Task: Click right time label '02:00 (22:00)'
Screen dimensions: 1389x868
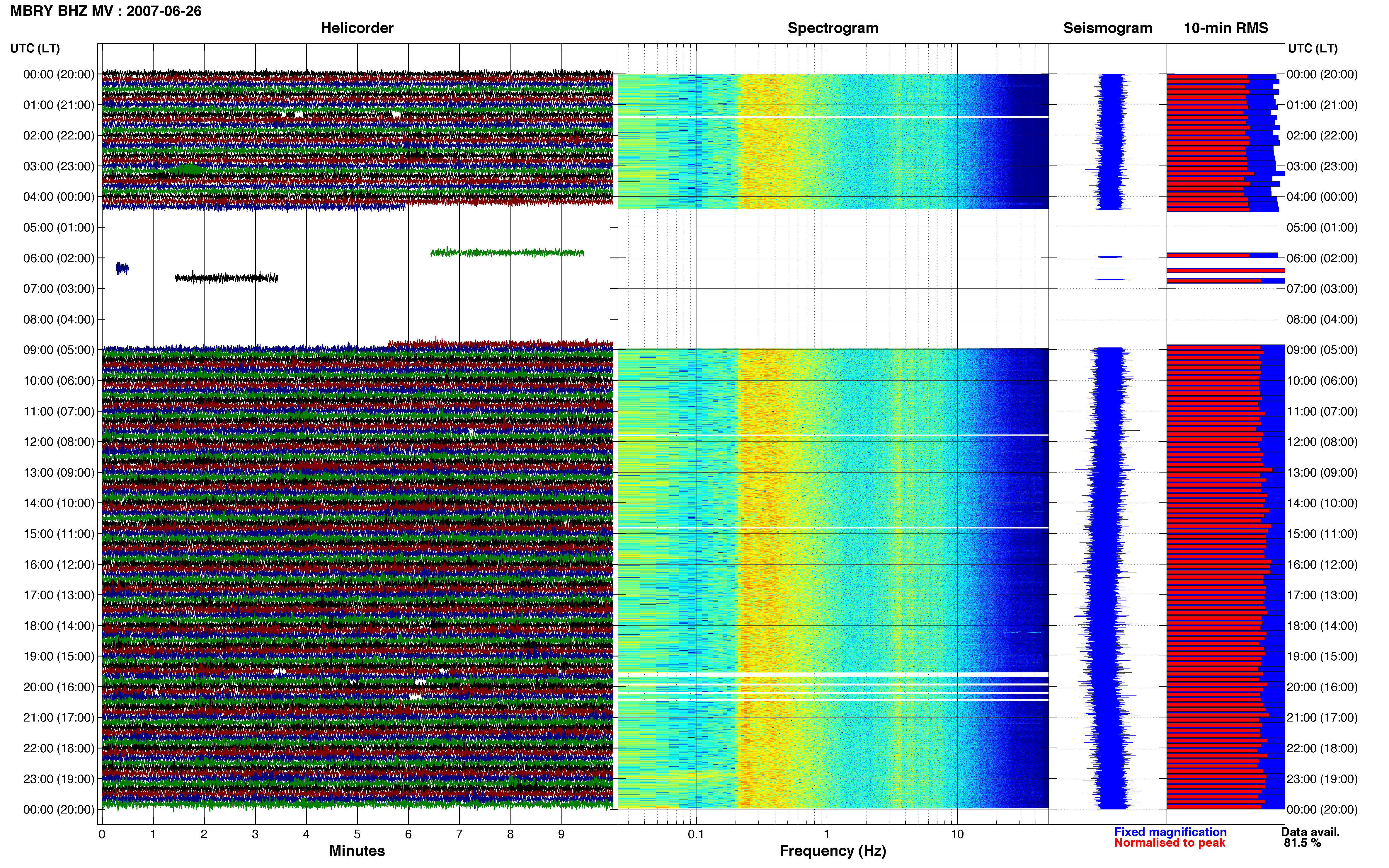Action: click(1322, 135)
